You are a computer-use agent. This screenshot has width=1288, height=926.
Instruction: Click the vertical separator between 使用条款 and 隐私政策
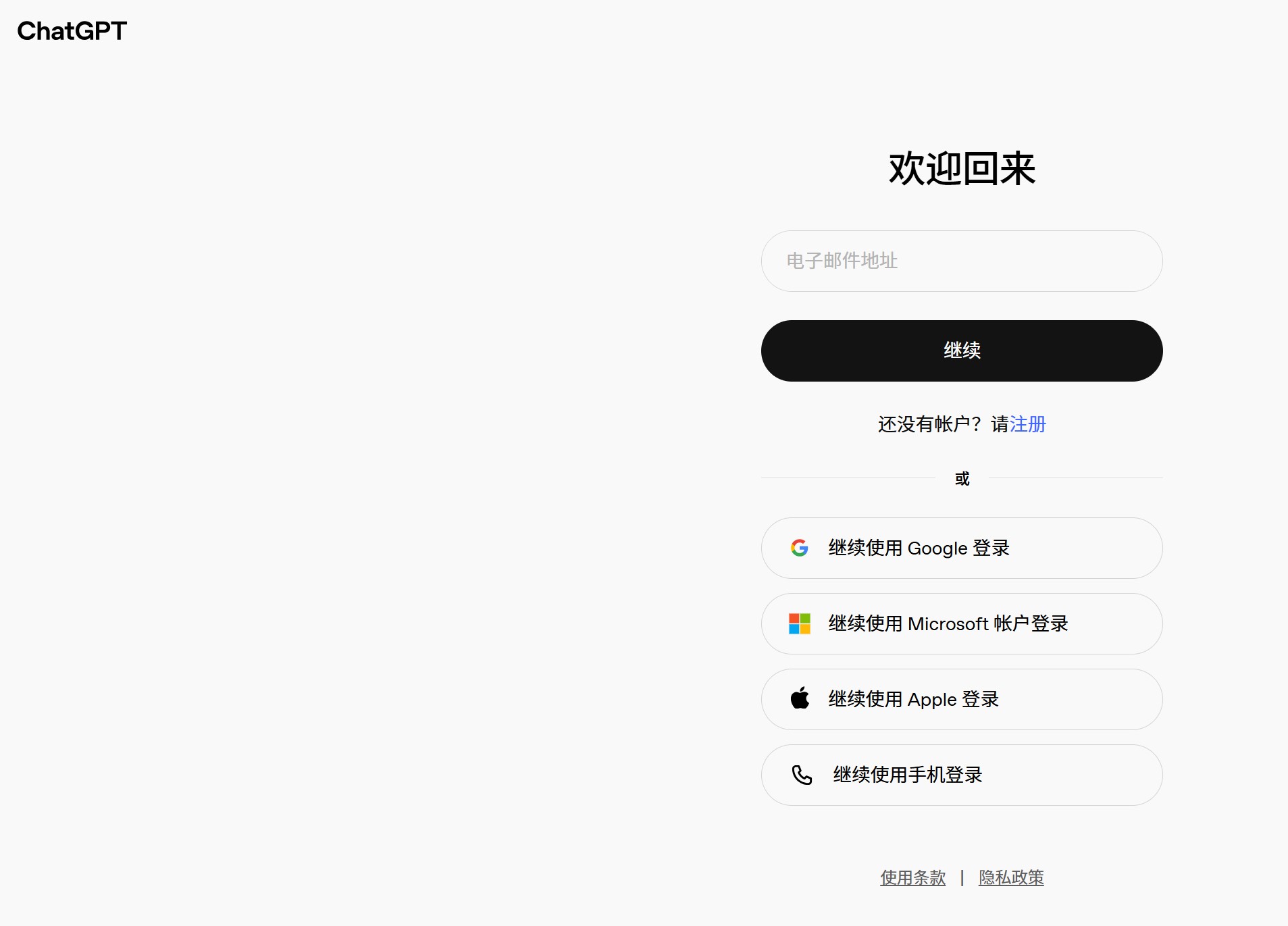tap(962, 877)
